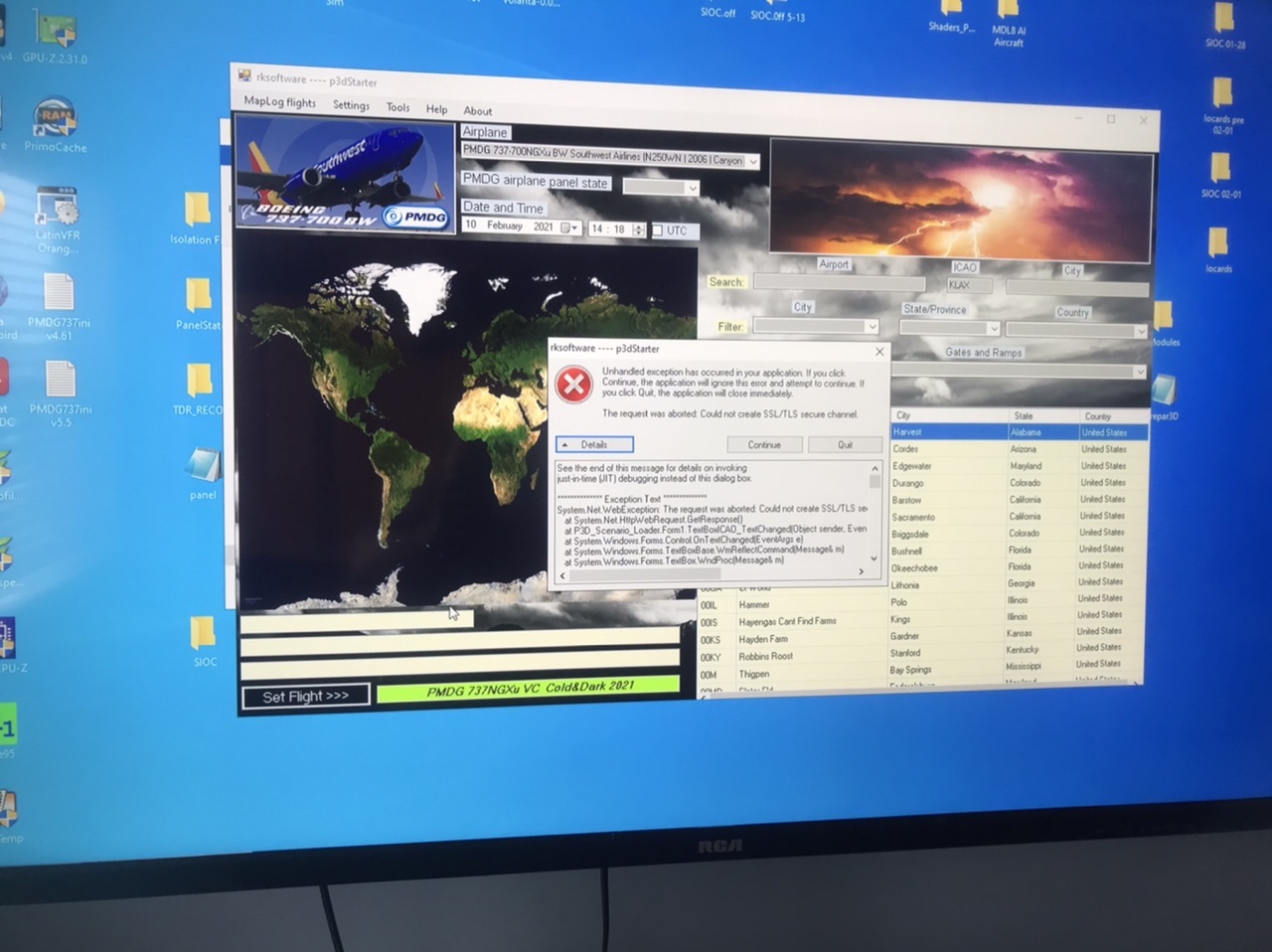Screen dimensions: 1272x952
Task: Open the About menu
Action: (477, 111)
